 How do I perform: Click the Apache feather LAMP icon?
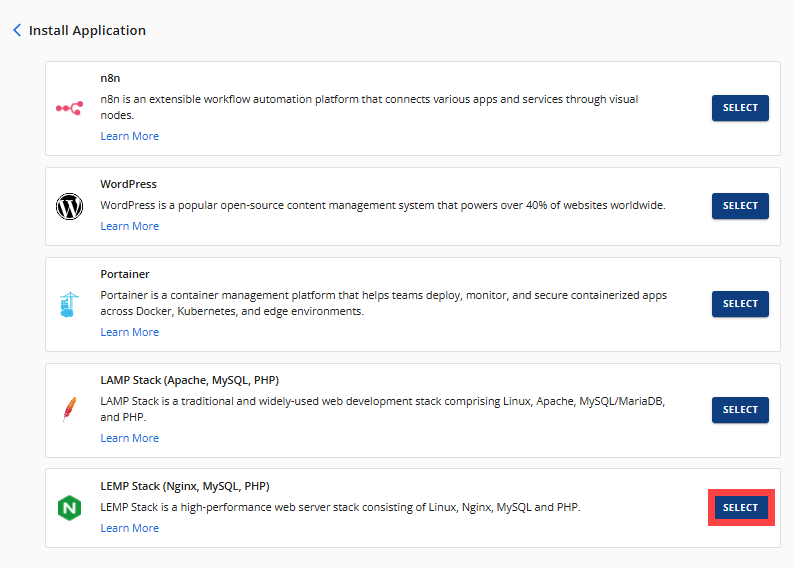point(69,410)
